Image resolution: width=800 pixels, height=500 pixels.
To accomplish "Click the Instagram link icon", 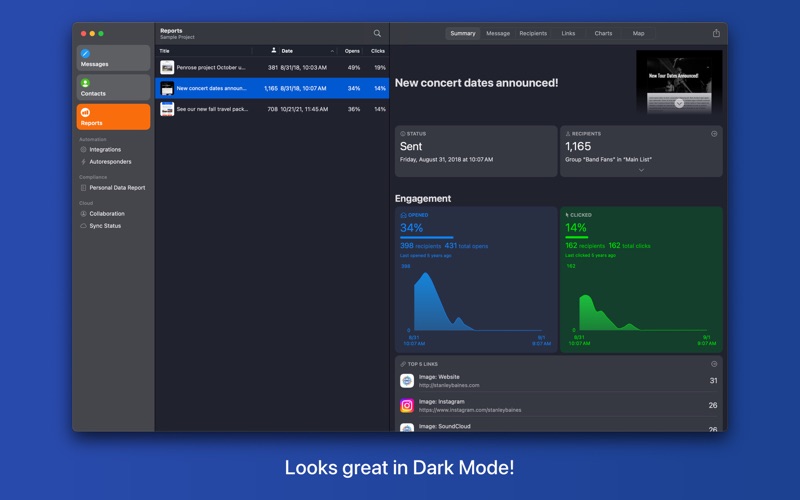I will tap(407, 405).
